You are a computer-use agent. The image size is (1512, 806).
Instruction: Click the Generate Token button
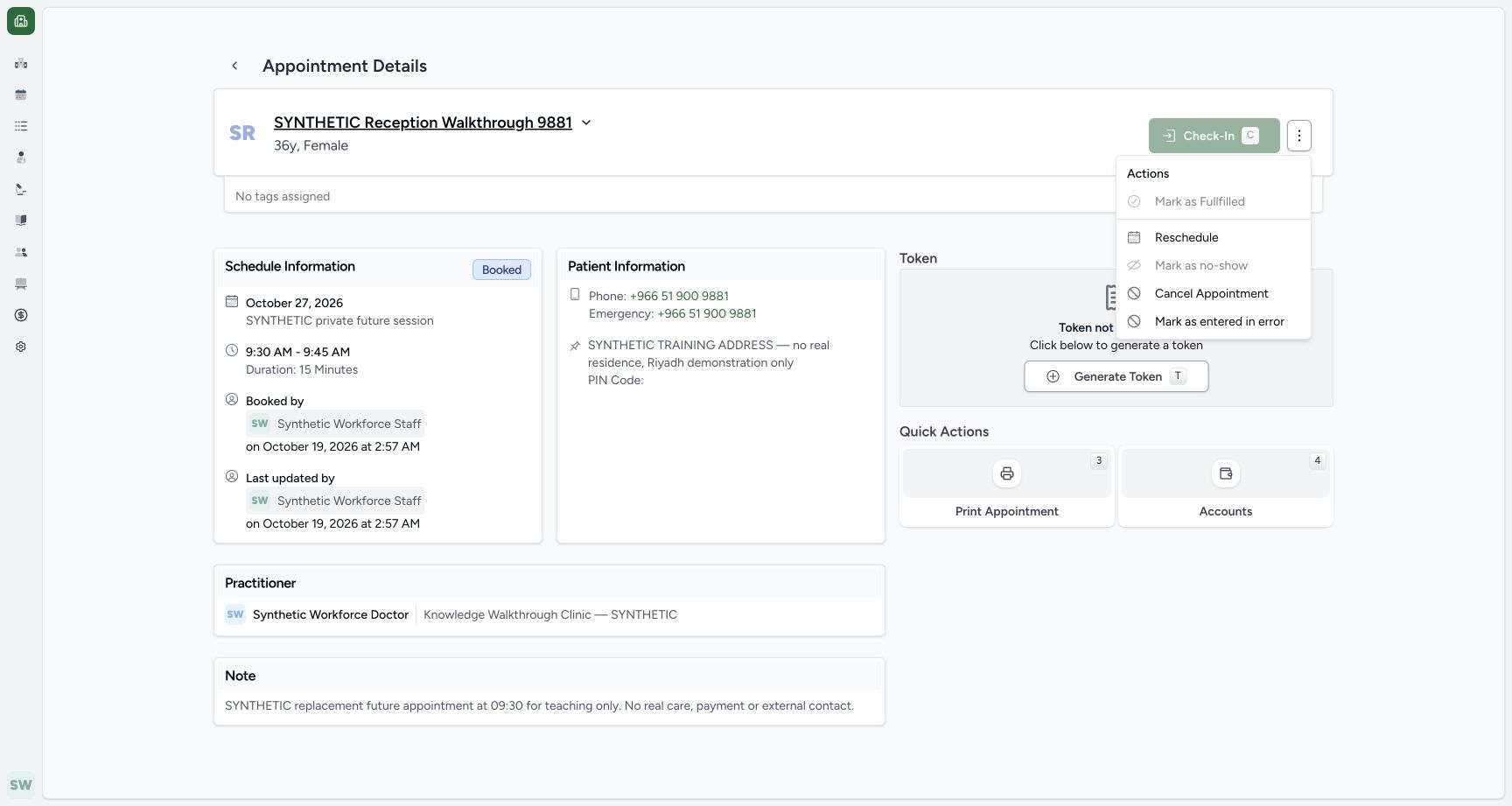click(1116, 376)
